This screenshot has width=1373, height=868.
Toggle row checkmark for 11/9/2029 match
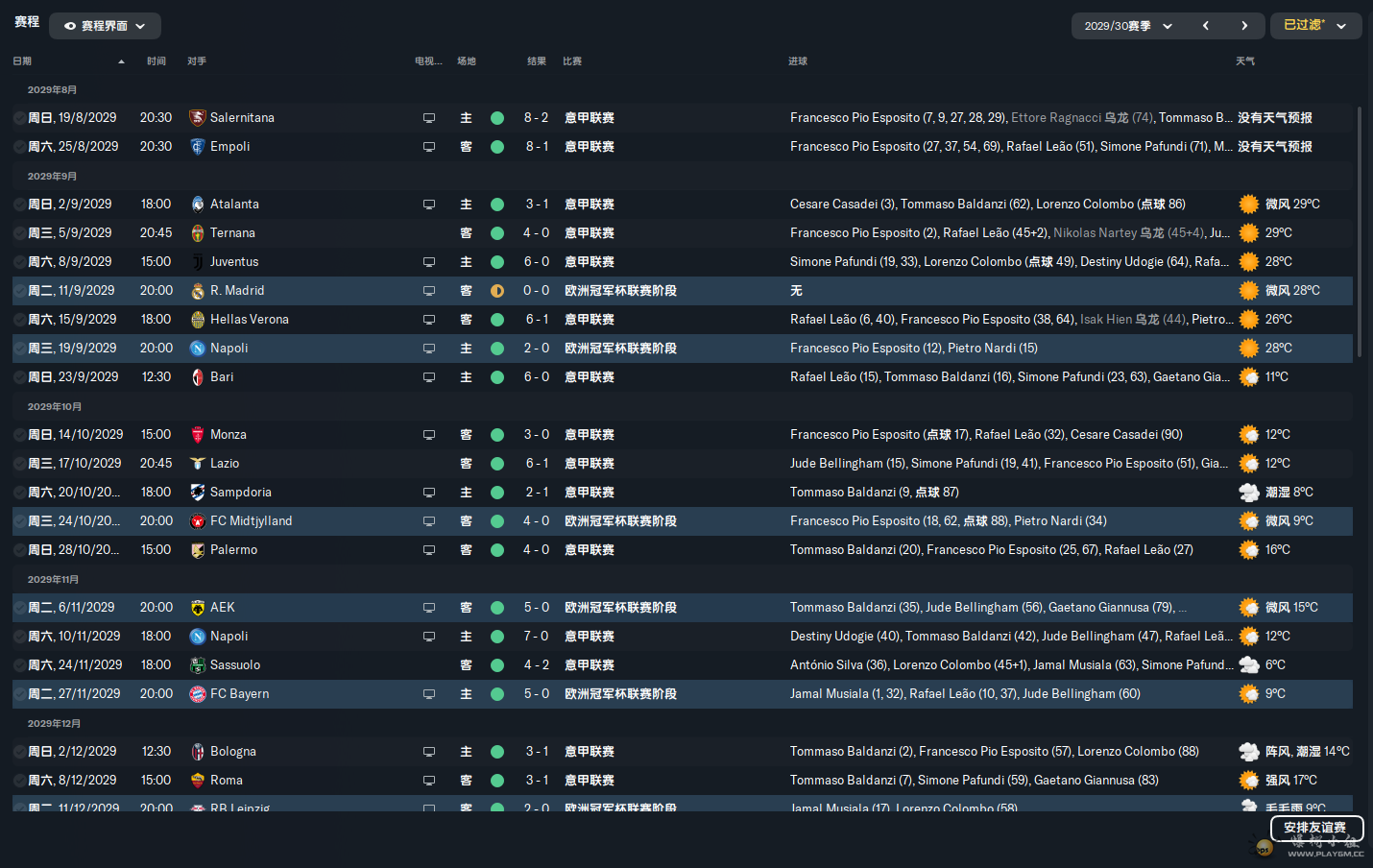tap(20, 291)
